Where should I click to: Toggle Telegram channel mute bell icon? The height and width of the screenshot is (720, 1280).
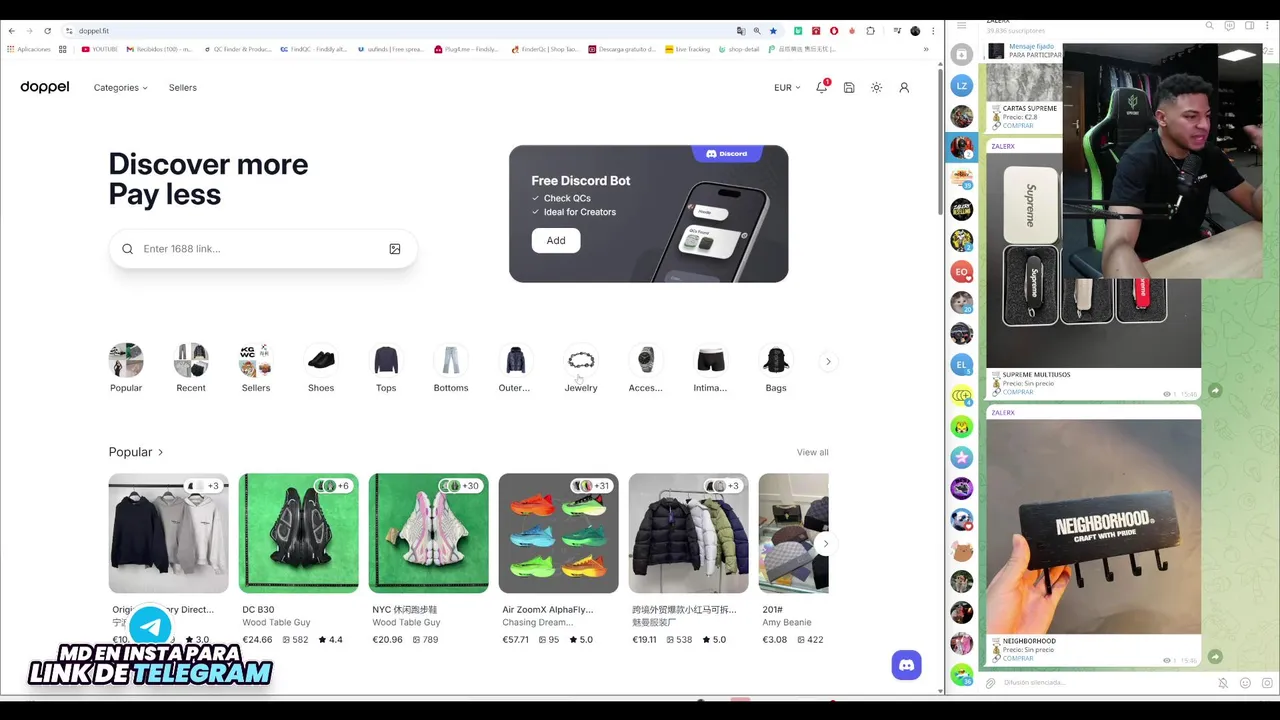pyautogui.click(x=1223, y=683)
